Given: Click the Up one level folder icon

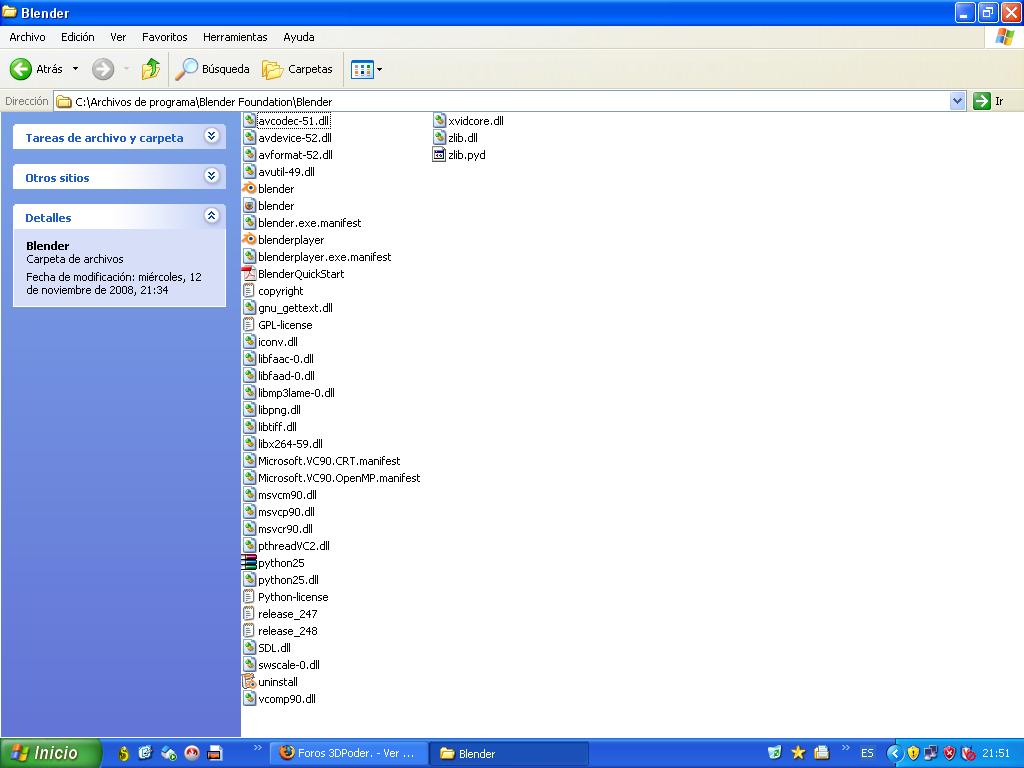Looking at the screenshot, I should [x=151, y=69].
